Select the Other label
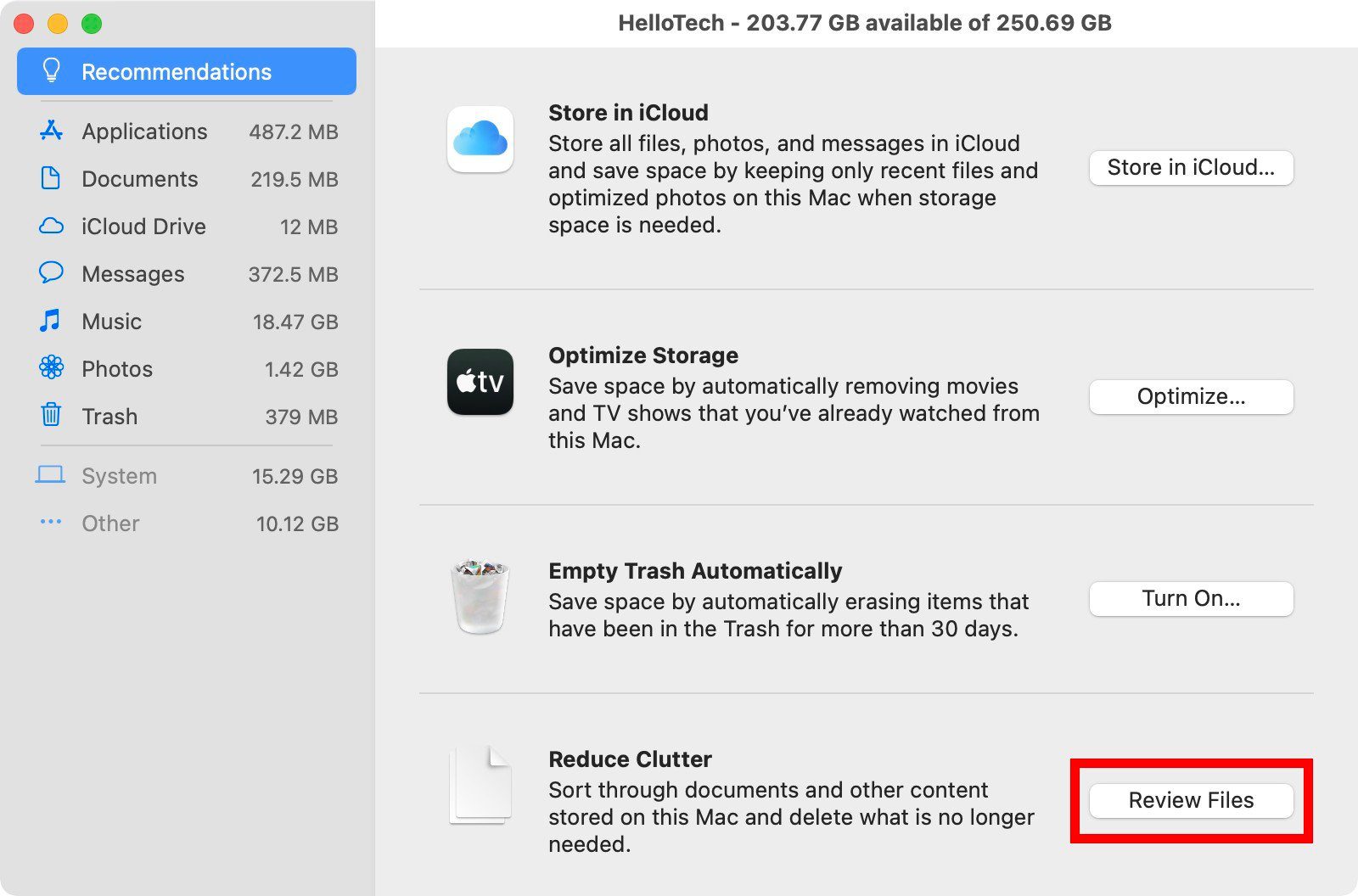The height and width of the screenshot is (896, 1358). 110,524
